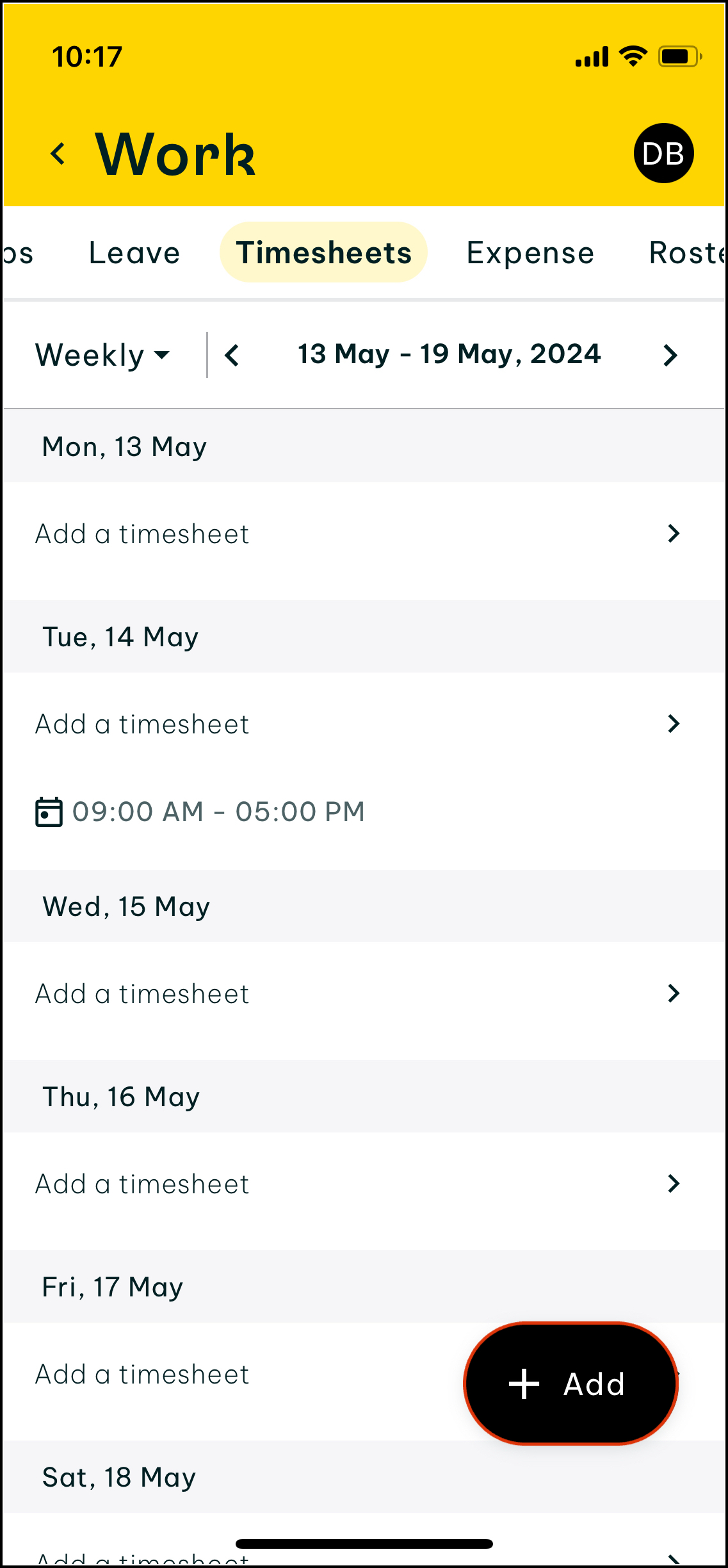Open the partially visible Roster tab
Screen dimensions: 728x1568
686,252
